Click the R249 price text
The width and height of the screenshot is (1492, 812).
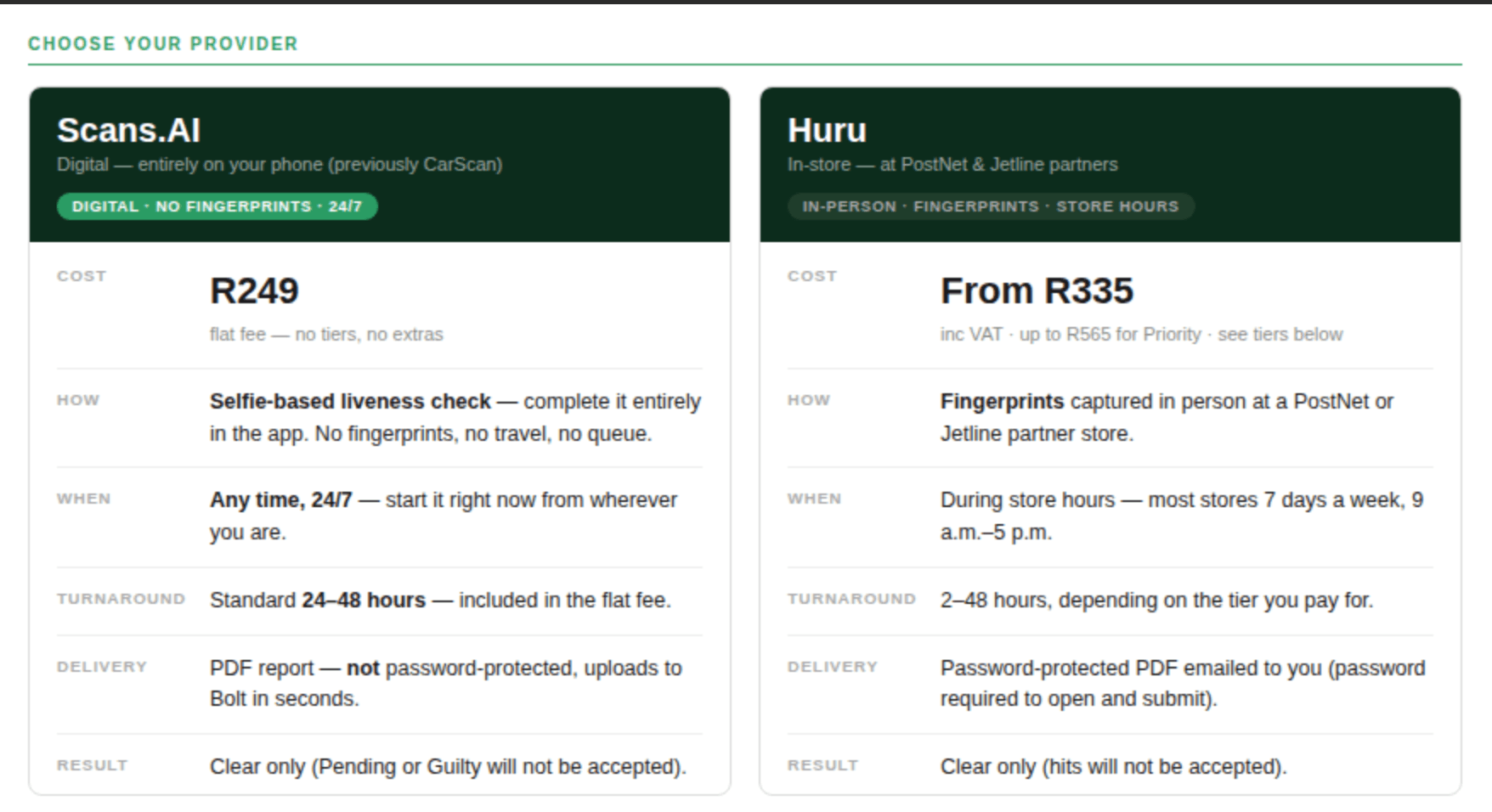254,291
